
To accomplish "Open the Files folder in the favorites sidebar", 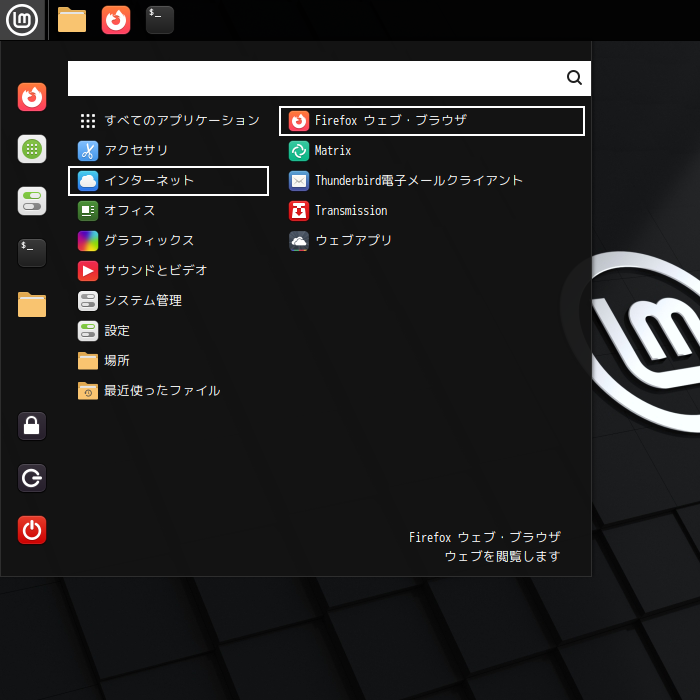I will (32, 305).
